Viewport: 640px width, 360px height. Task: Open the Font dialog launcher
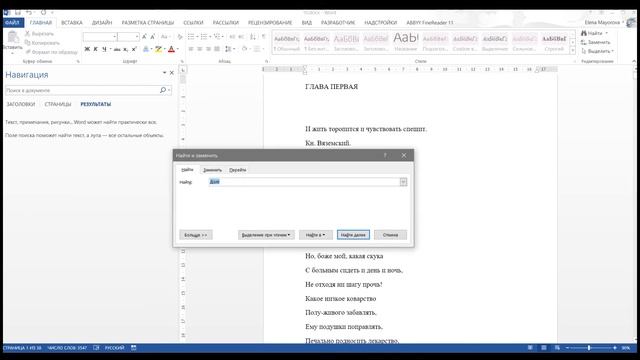click(x=182, y=61)
